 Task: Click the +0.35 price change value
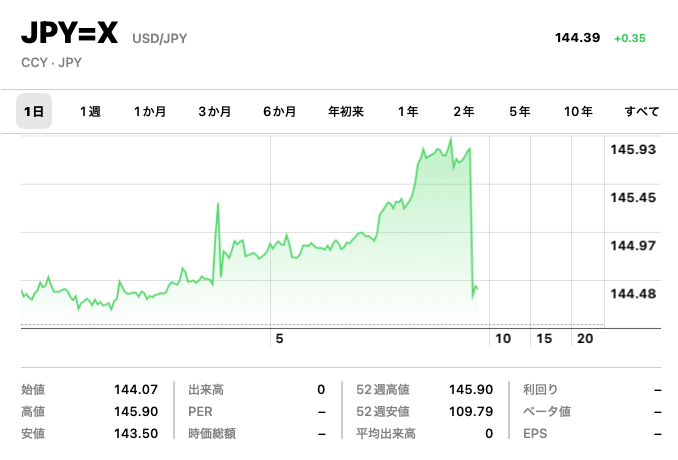630,38
